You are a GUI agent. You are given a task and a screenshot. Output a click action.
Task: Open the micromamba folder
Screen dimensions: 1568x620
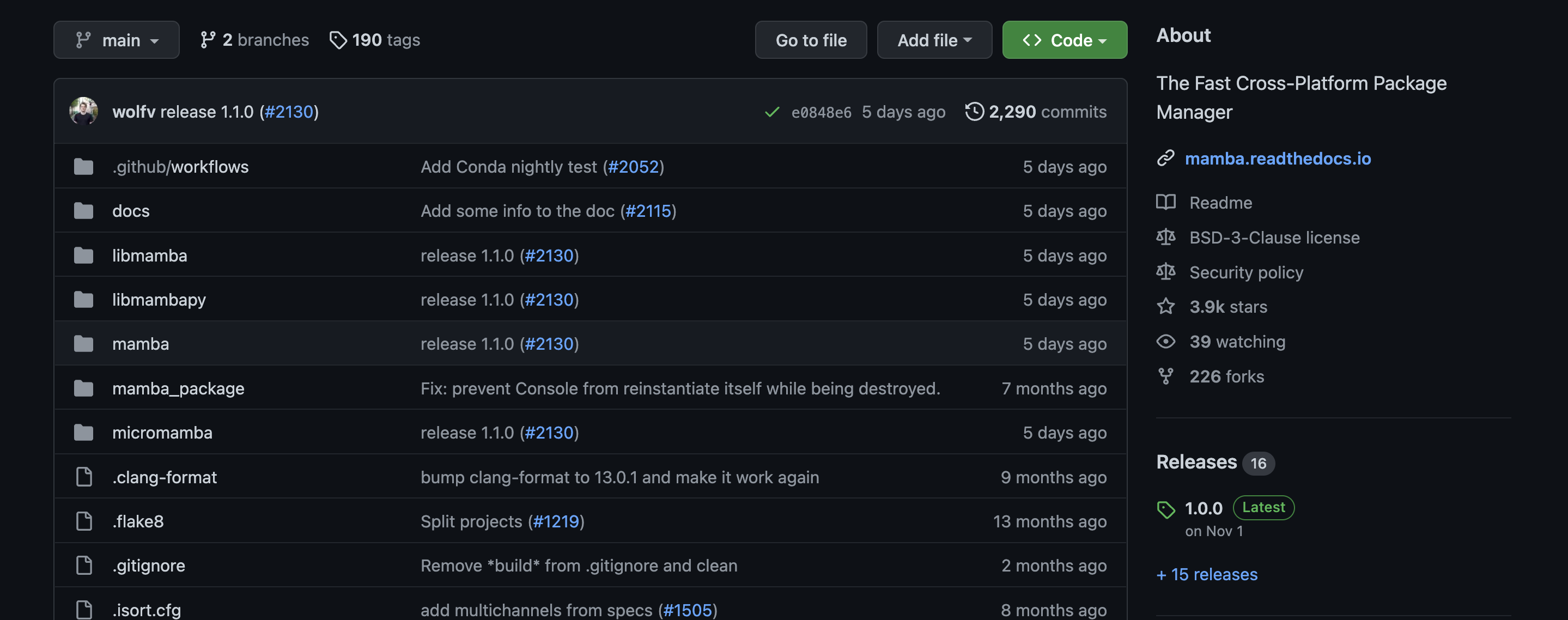[162, 433]
